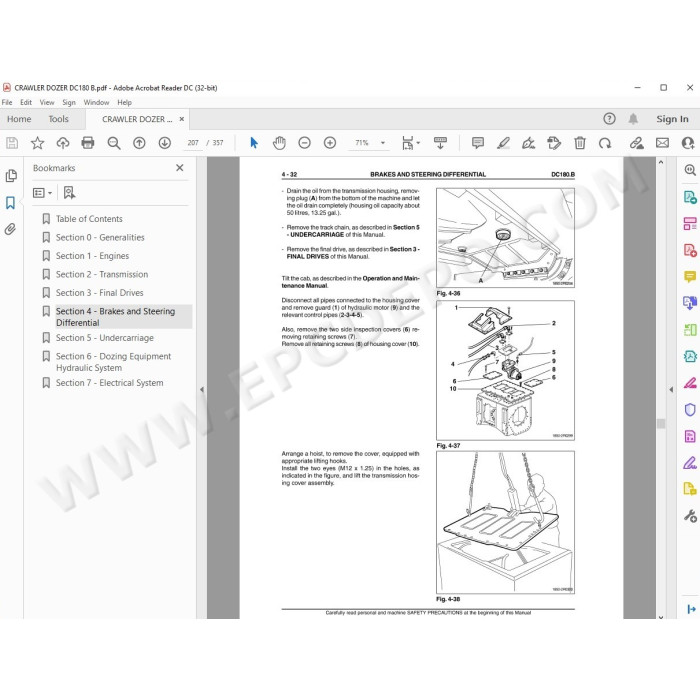Viewport: 700px width, 700px height.
Task: Open Bookmarks panel ribbon icon
Action: click(11, 203)
